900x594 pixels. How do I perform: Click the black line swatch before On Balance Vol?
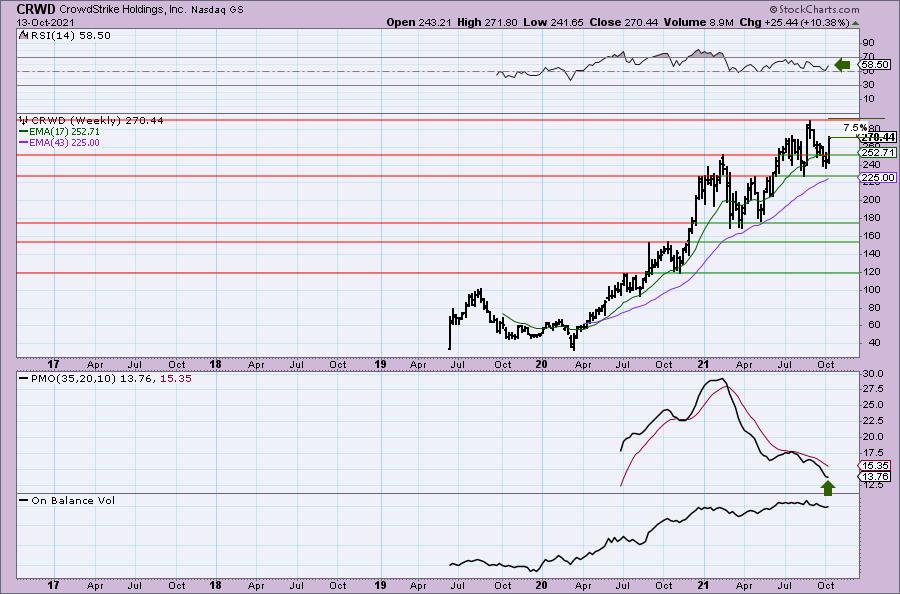(24, 500)
